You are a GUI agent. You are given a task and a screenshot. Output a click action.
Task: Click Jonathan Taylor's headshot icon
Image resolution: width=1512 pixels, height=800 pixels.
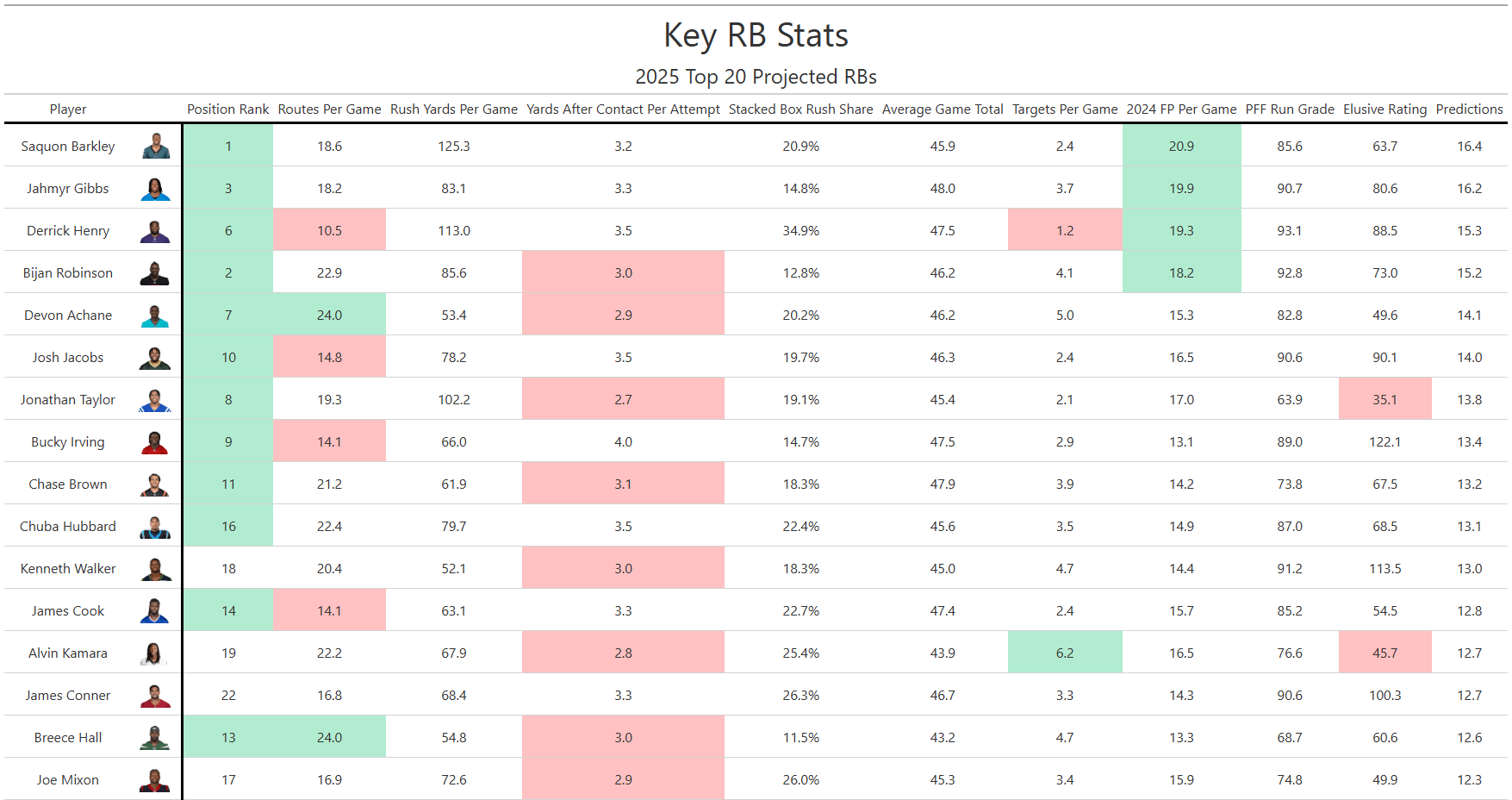point(155,400)
